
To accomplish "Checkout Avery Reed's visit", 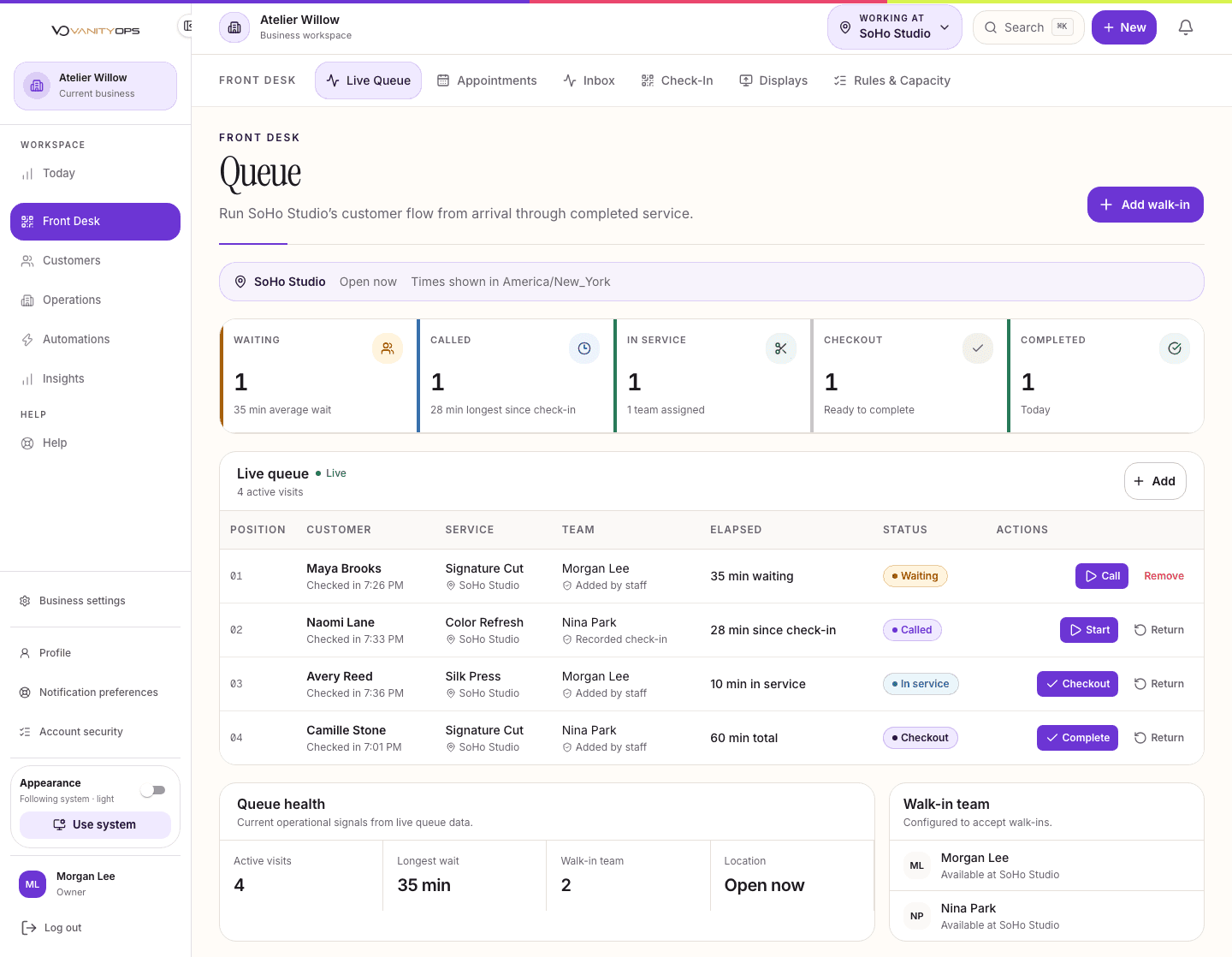I will click(x=1077, y=684).
